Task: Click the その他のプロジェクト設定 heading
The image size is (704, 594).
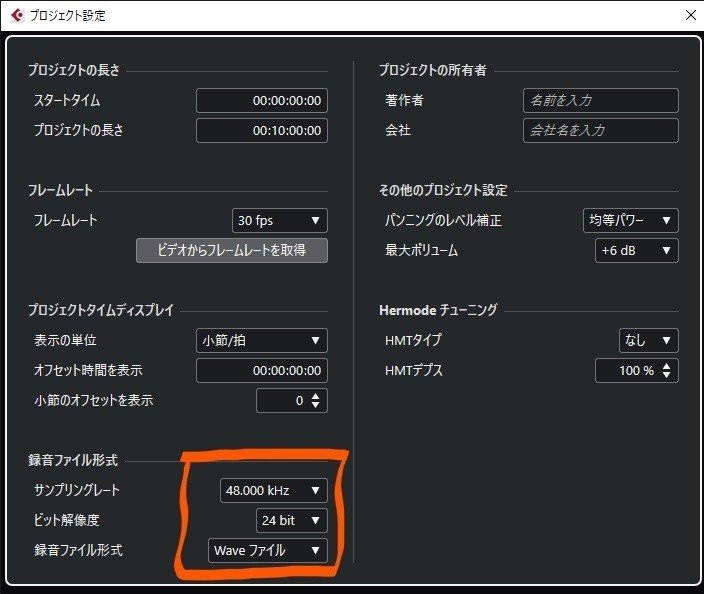Action: coord(443,190)
